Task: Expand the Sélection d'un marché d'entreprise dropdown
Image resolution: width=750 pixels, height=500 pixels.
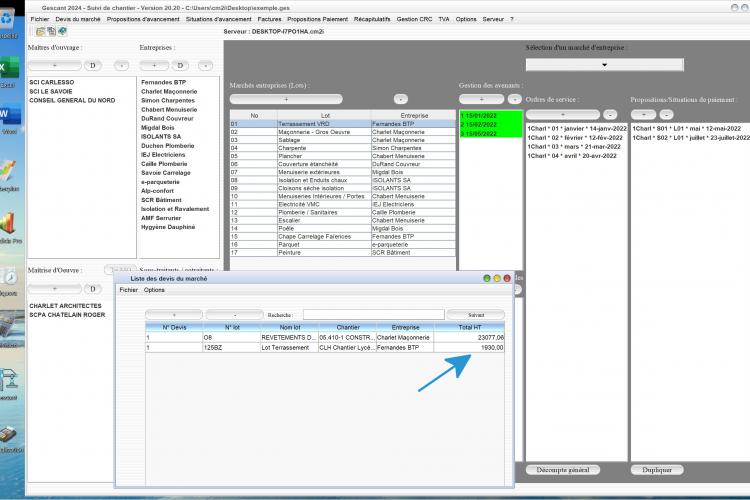Action: click(605, 65)
